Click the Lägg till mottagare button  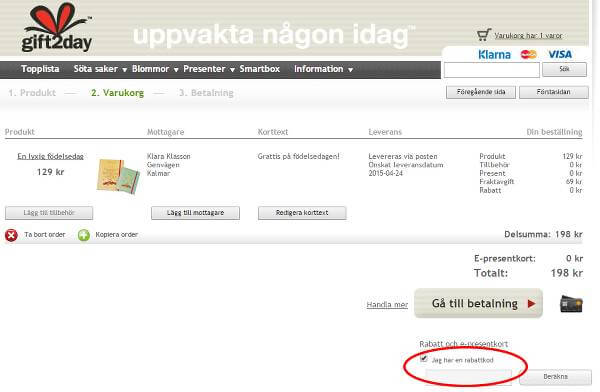tap(195, 213)
